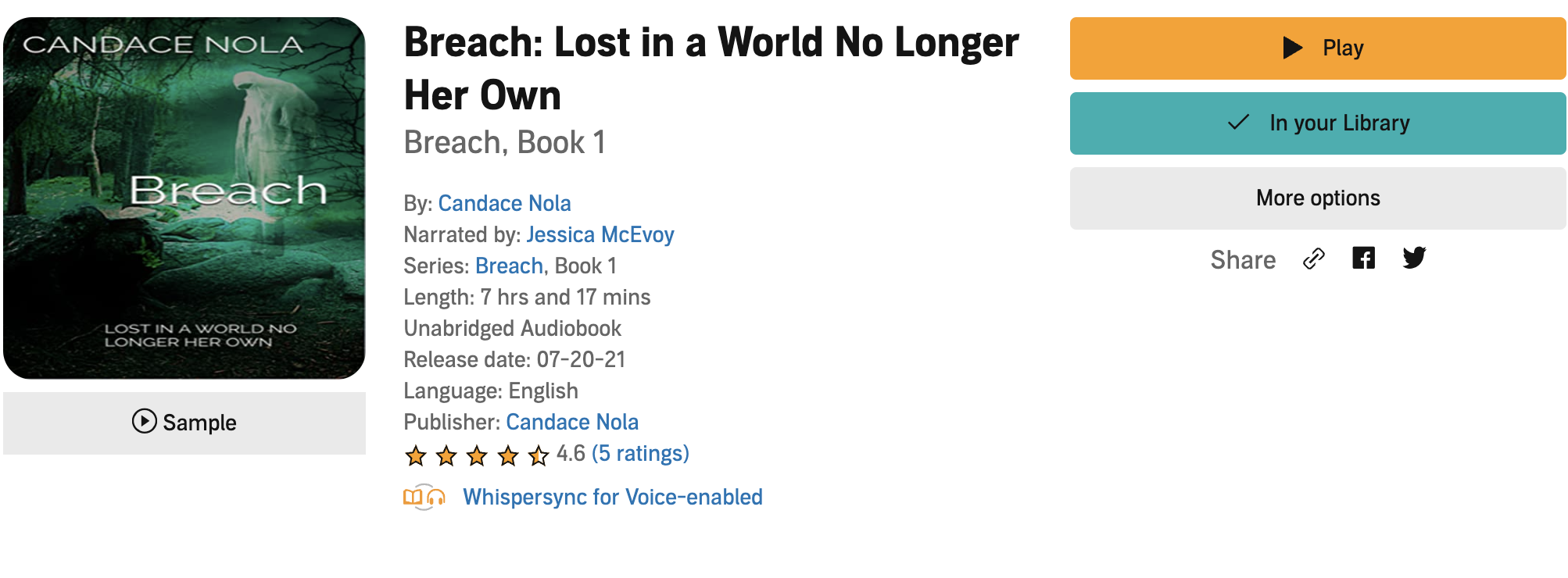This screenshot has width=1568, height=578.
Task: Click the Play button
Action: pyautogui.click(x=1317, y=48)
